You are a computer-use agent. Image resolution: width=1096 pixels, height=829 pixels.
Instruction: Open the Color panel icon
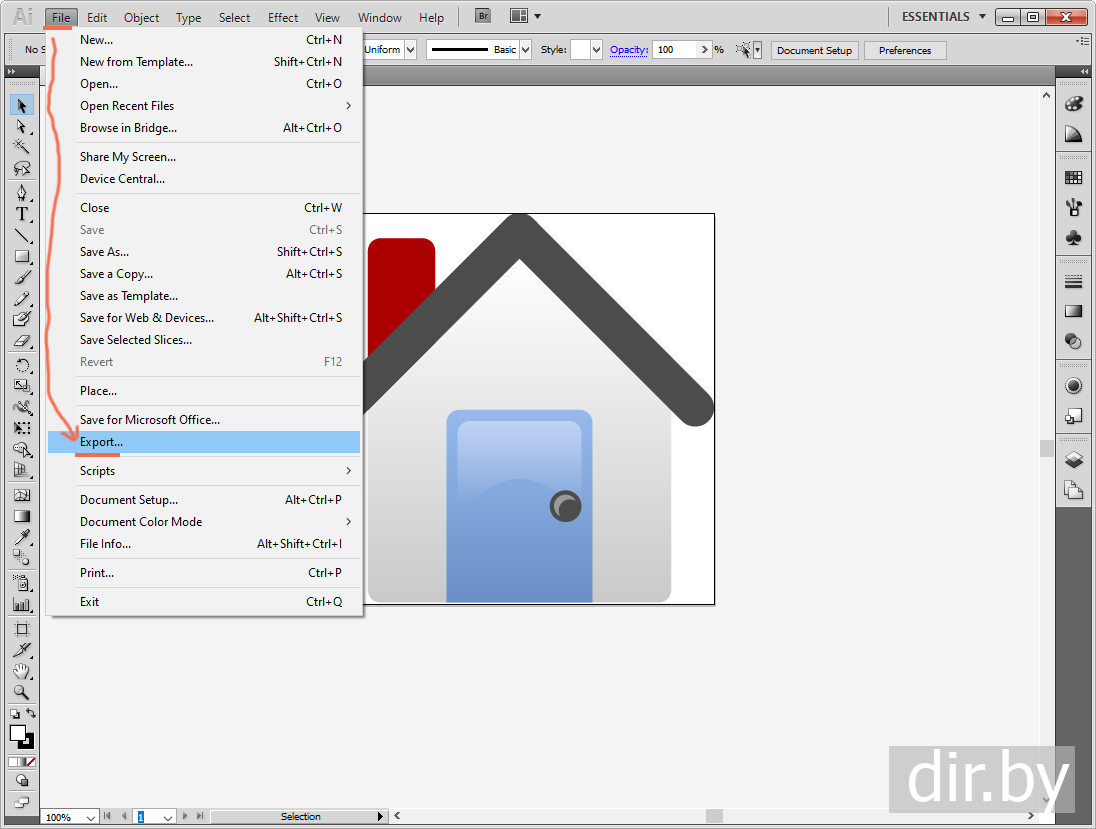1074,104
